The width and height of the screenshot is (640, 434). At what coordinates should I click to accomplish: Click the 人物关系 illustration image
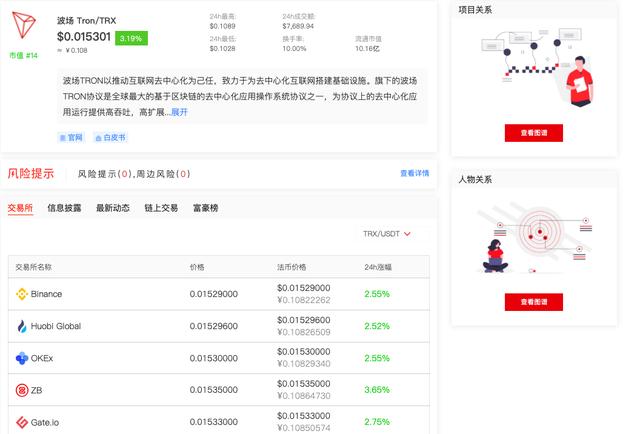click(x=534, y=238)
